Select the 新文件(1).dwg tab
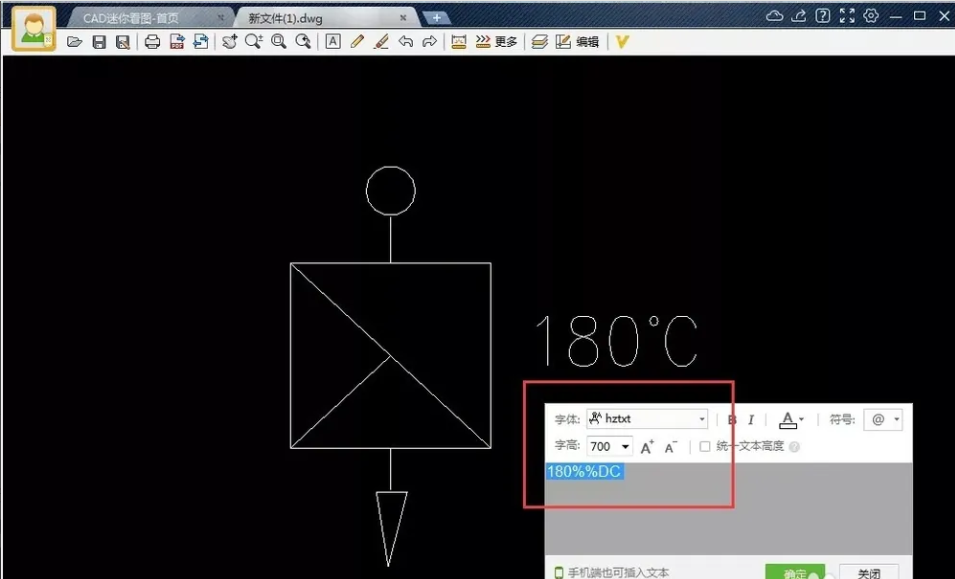955x579 pixels. tap(300, 18)
